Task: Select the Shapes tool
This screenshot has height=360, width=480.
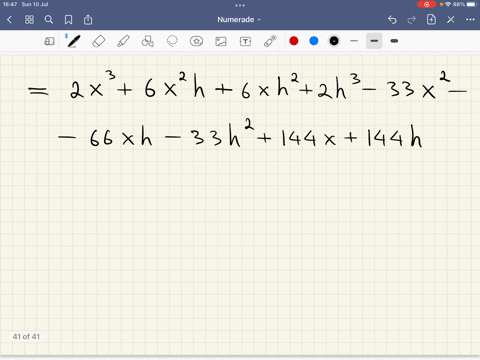Action: [x=148, y=41]
